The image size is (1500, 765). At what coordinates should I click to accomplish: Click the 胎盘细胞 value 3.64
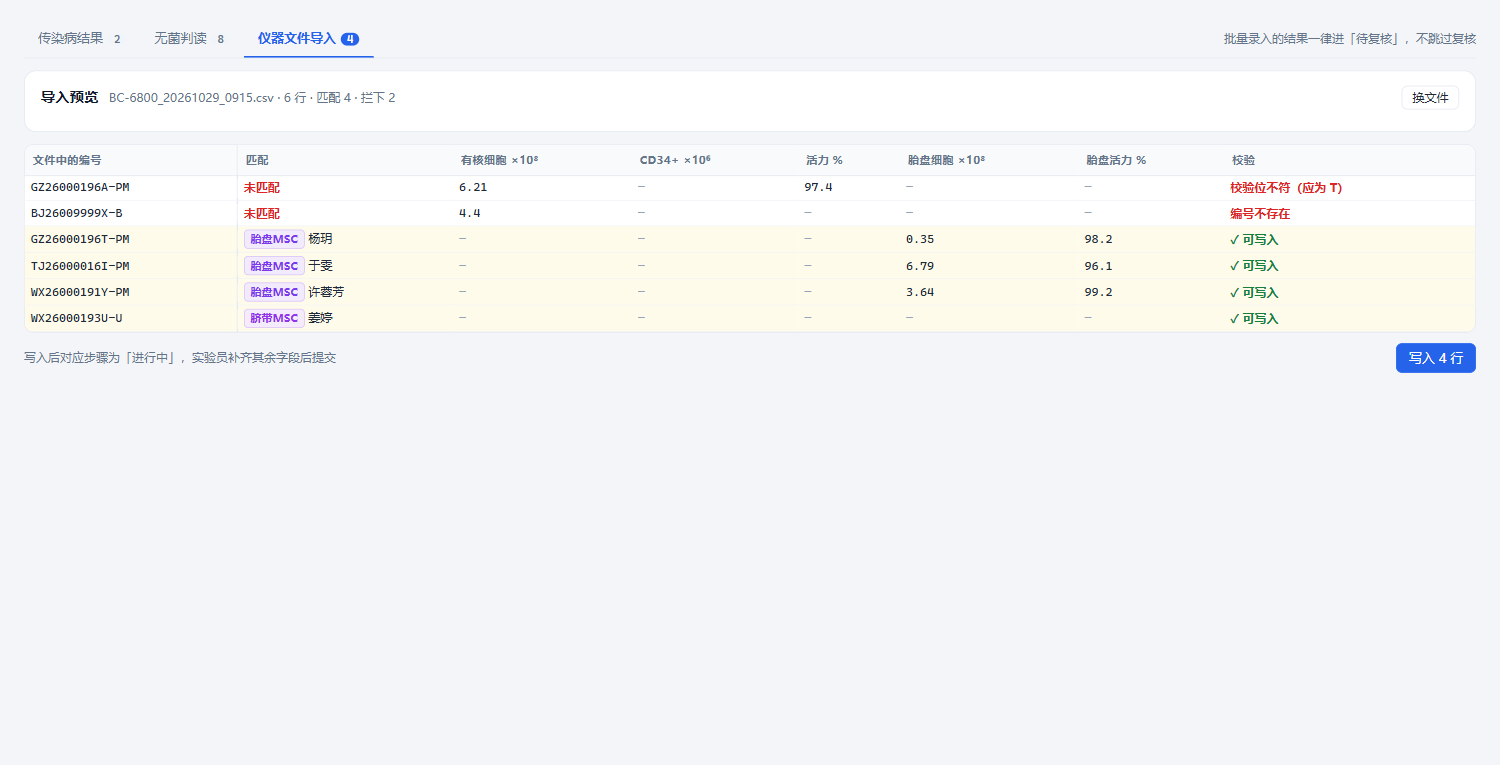click(x=920, y=292)
